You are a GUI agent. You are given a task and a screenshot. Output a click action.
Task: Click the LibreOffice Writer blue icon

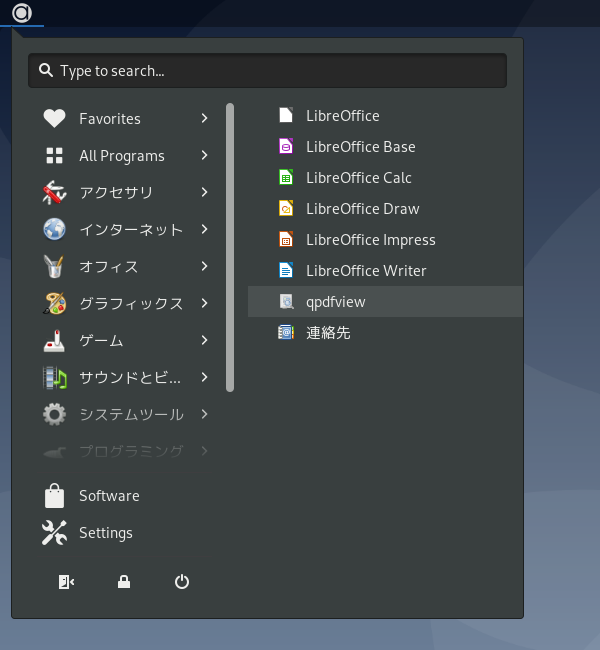[286, 271]
